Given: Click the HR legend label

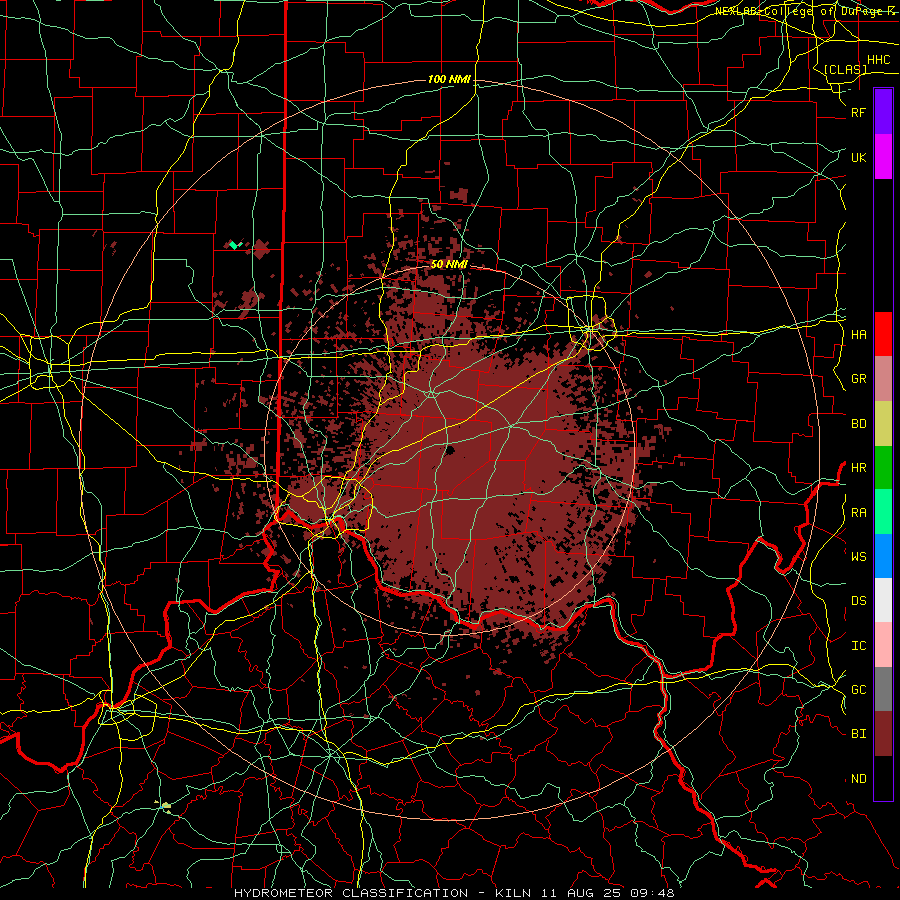Looking at the screenshot, I should 858,468.
